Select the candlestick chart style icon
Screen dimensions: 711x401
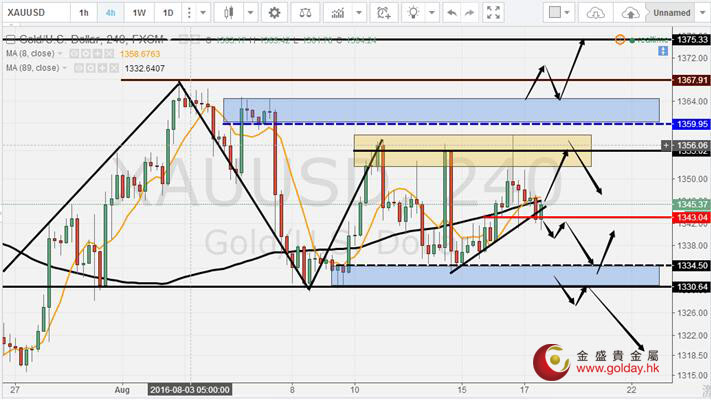pyautogui.click(x=228, y=12)
